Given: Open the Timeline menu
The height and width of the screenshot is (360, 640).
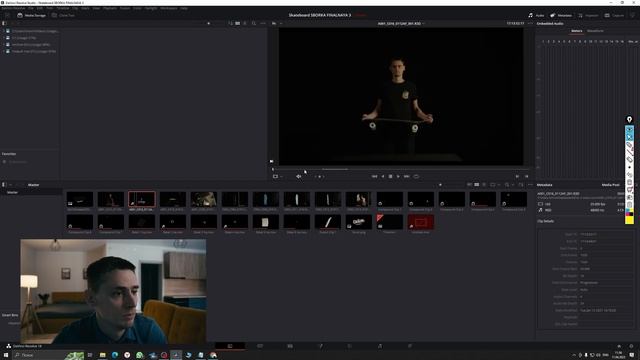Looking at the screenshot, I should point(63,8).
